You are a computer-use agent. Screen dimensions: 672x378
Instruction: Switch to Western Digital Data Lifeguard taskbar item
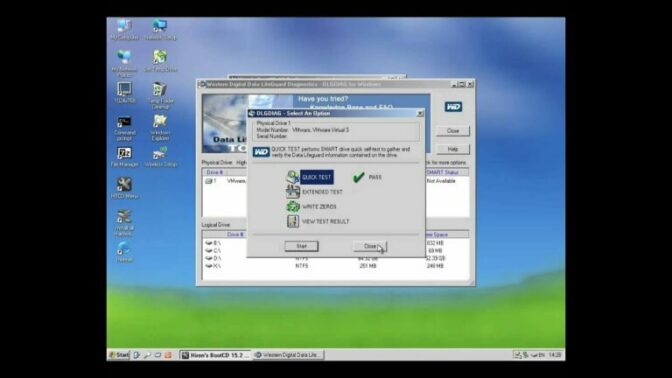pyautogui.click(x=288, y=355)
